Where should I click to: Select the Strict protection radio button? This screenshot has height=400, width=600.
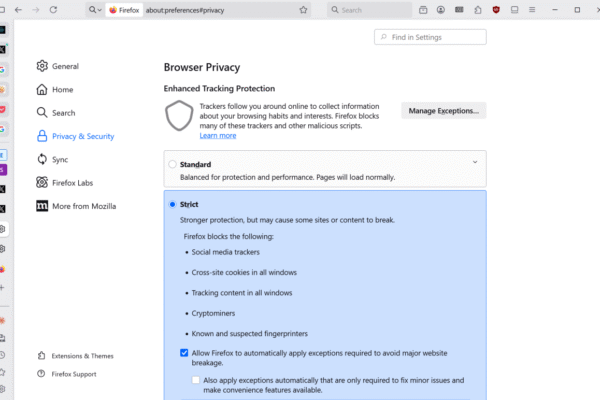[x=172, y=204]
